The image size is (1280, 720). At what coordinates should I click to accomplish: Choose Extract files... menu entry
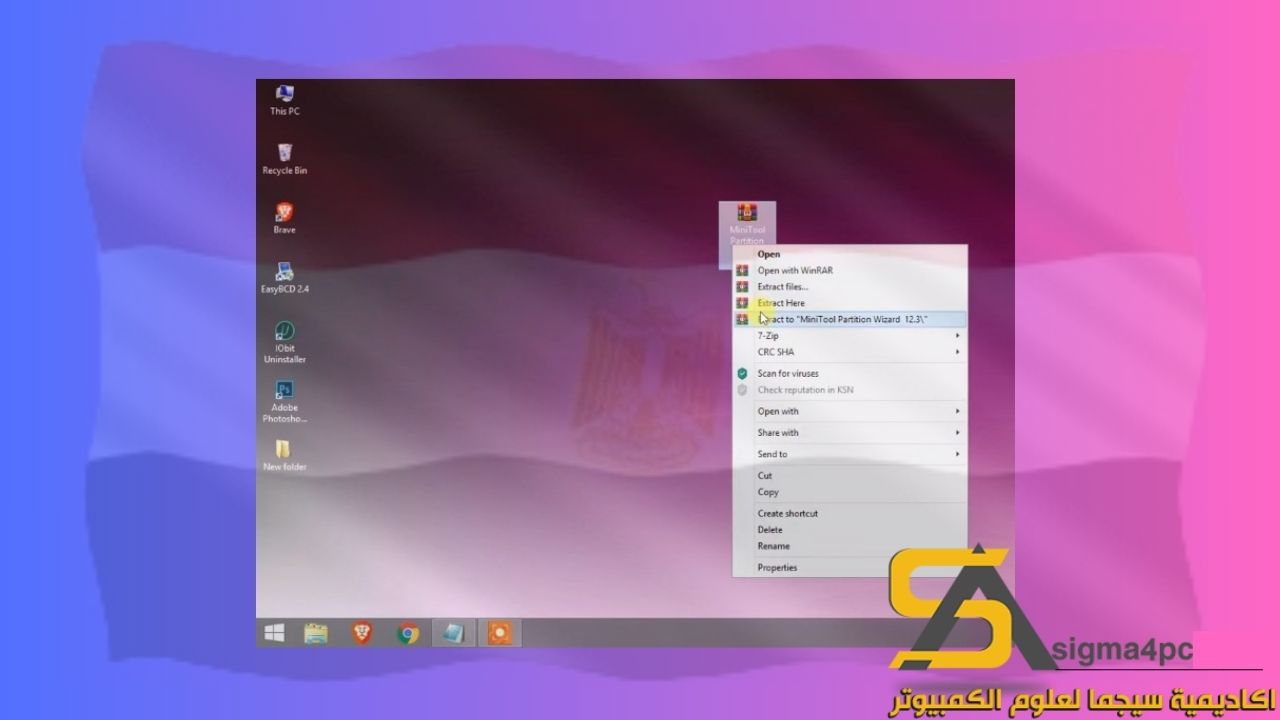pos(850,286)
